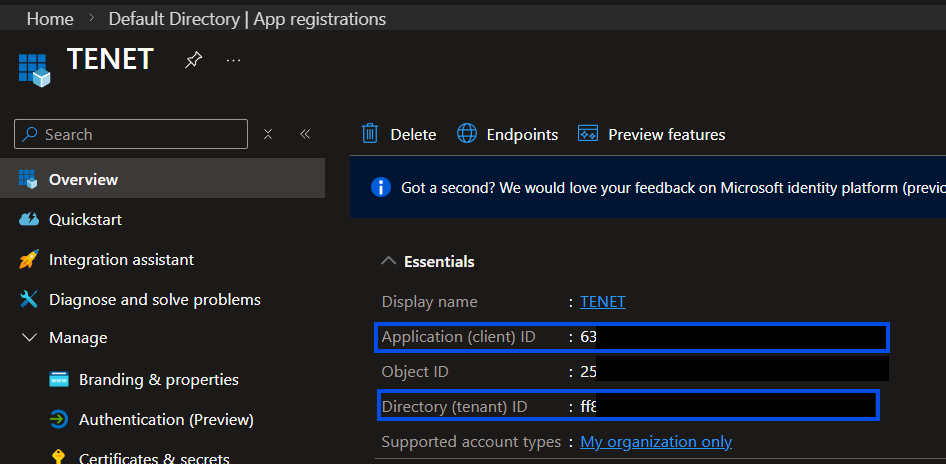Click the expand/collapse toggle beside Search
The height and width of the screenshot is (464, 946).
pyautogui.click(x=268, y=134)
